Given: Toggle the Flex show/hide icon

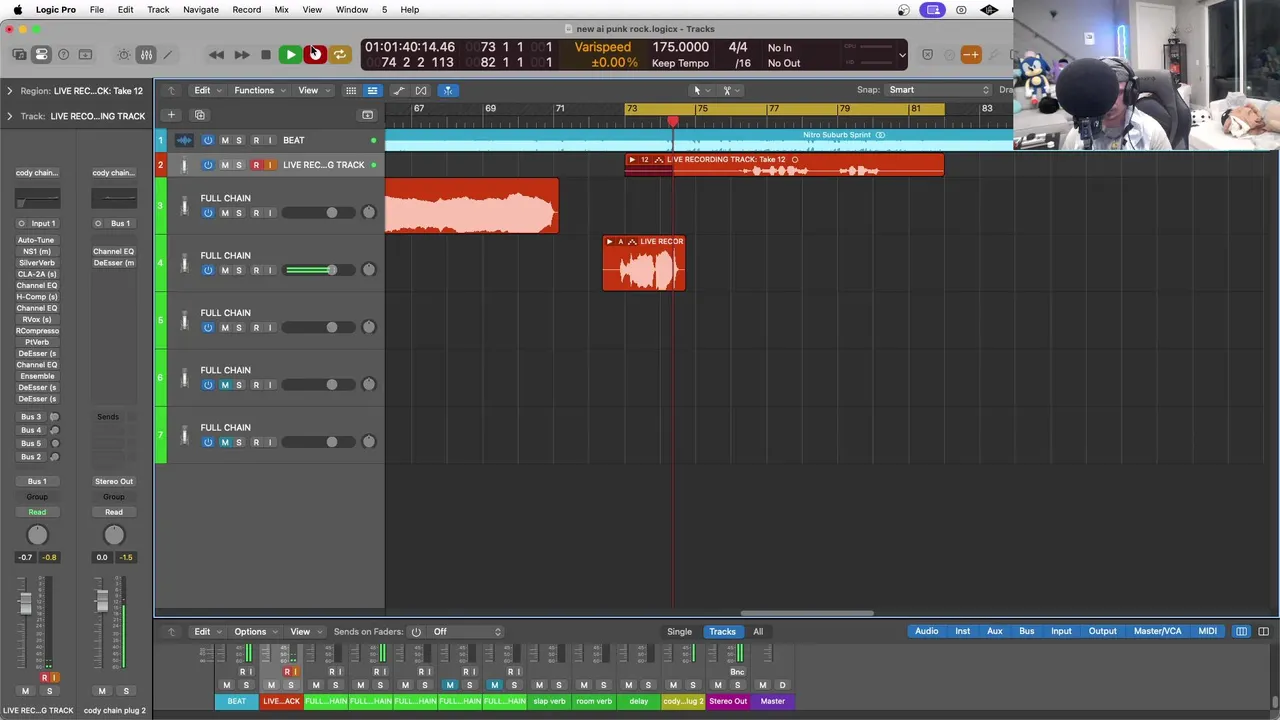Looking at the screenshot, I should 421,90.
